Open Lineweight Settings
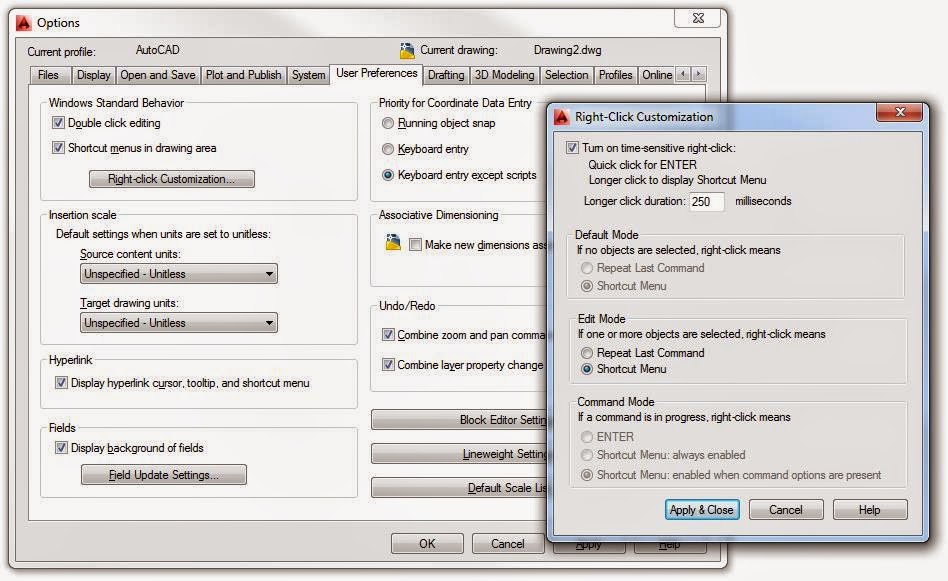 (459, 453)
